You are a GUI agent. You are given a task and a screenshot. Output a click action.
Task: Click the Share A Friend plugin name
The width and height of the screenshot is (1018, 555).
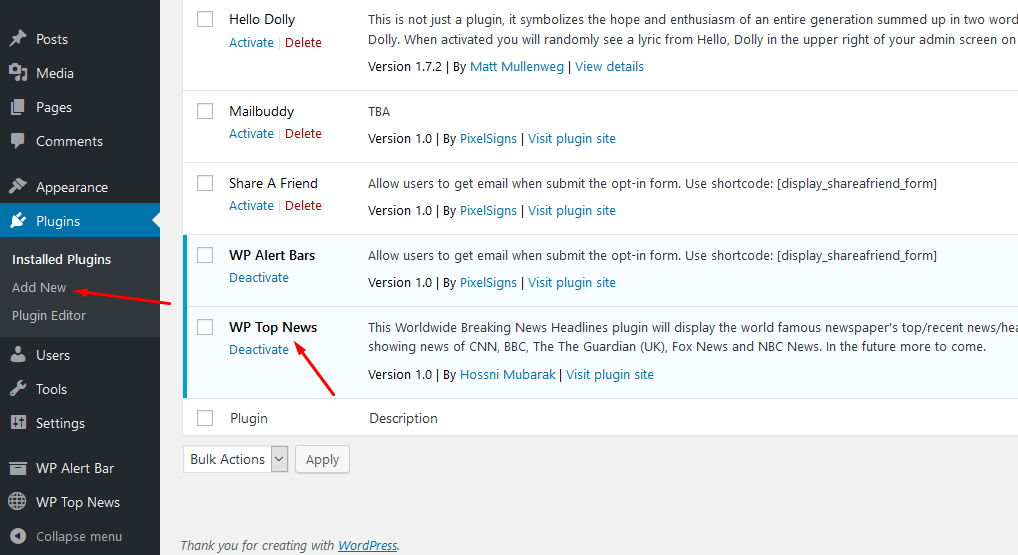(x=273, y=183)
